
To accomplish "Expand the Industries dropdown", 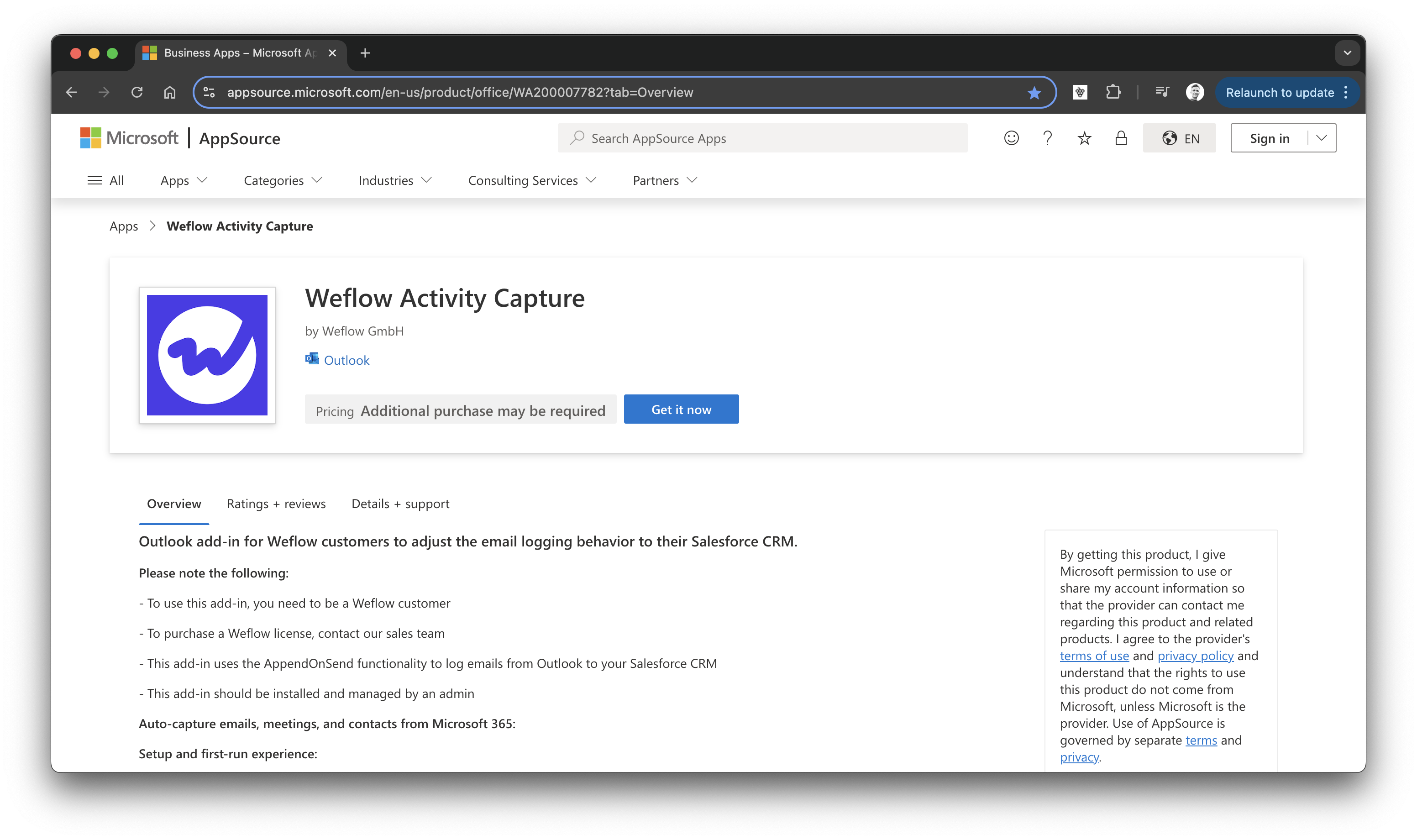I will tap(395, 180).
